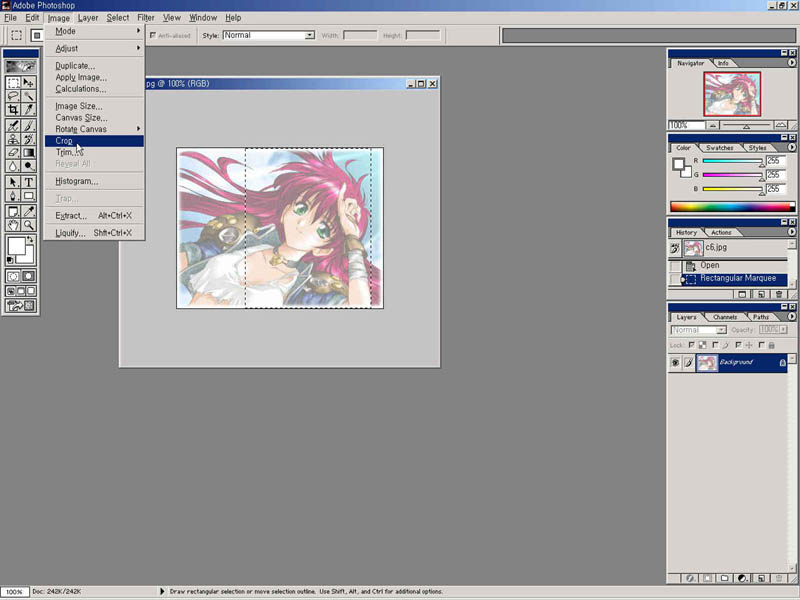Switch to the Actions tab
The height and width of the screenshot is (600, 800).
click(x=721, y=232)
